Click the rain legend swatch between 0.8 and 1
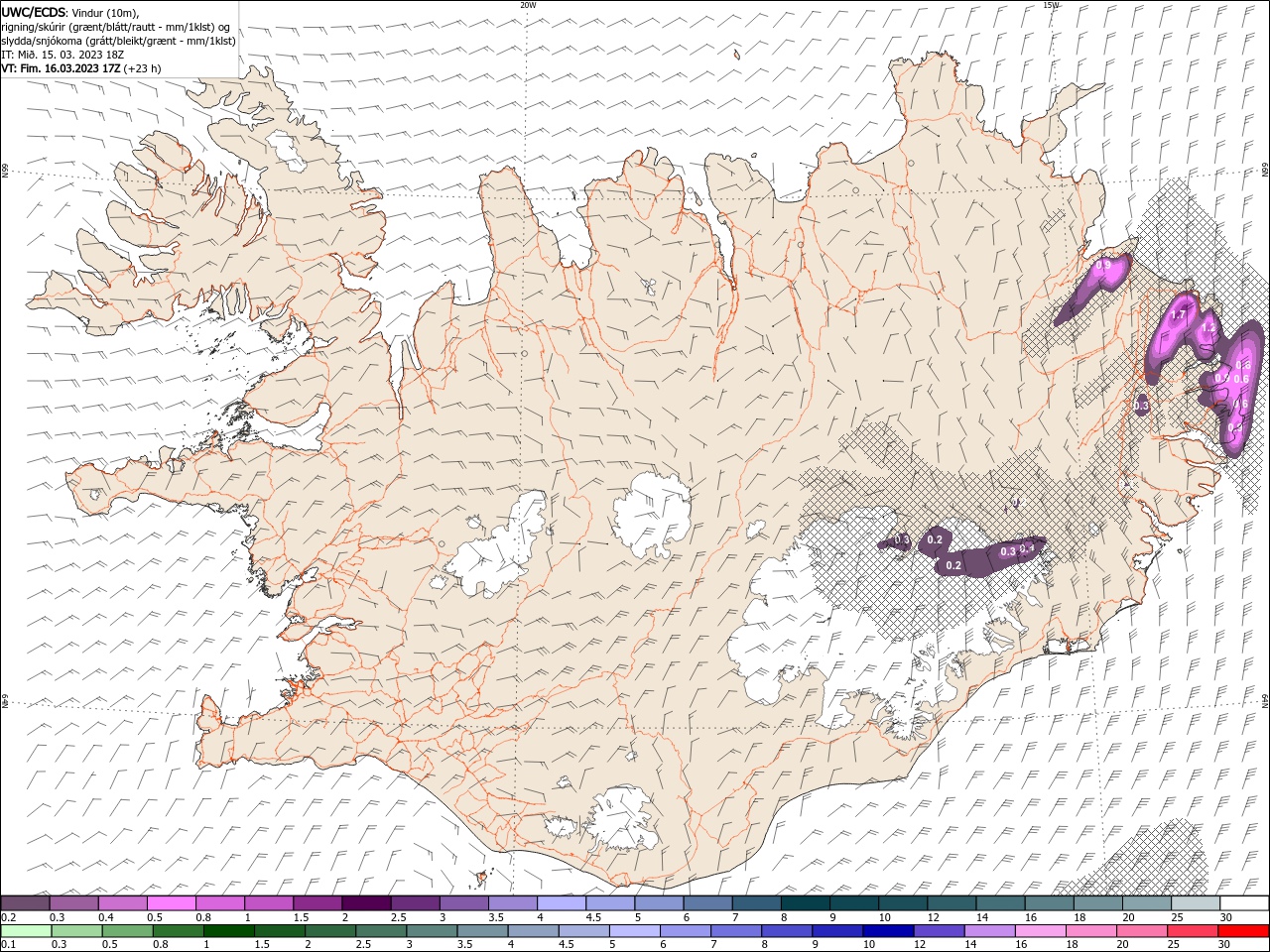Screen dimensions: 1270x952 [x=178, y=931]
